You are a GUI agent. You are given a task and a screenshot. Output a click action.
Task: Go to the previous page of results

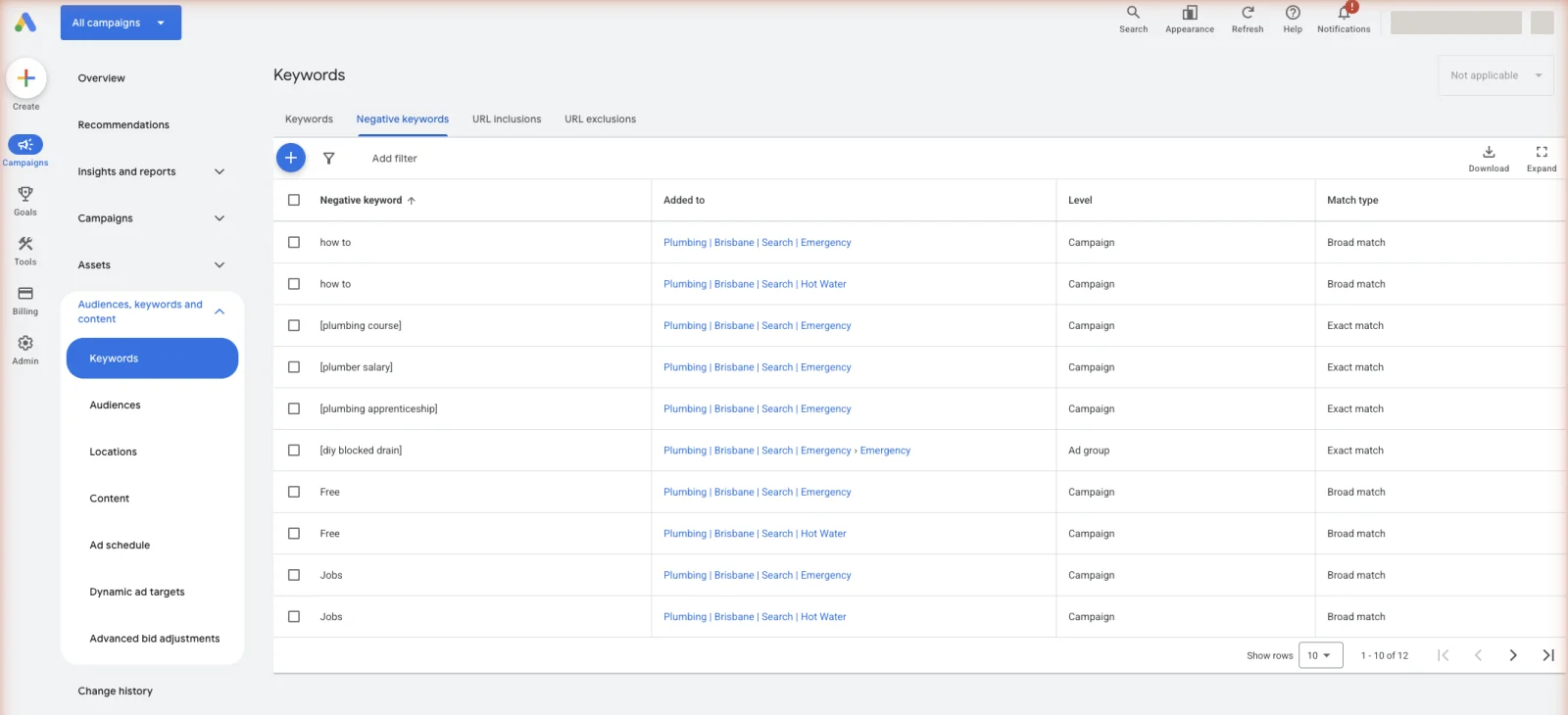tap(1478, 655)
